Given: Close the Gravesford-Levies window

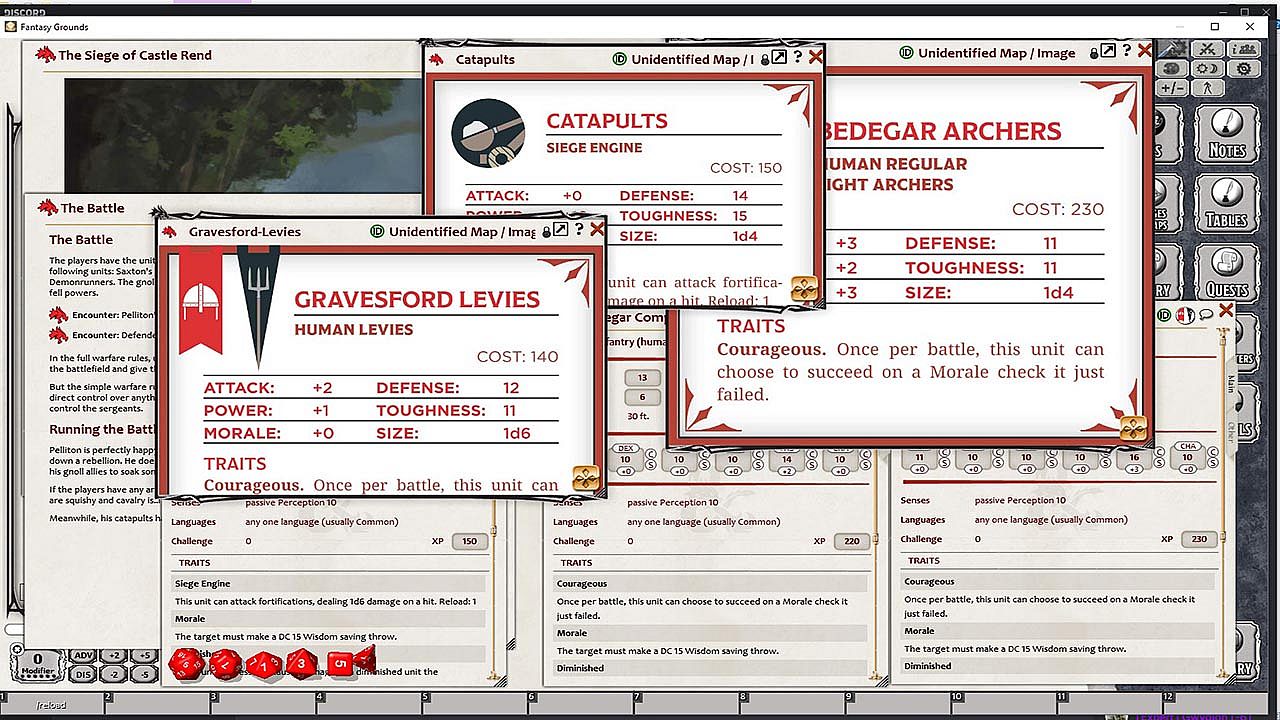Looking at the screenshot, I should coord(597,230).
